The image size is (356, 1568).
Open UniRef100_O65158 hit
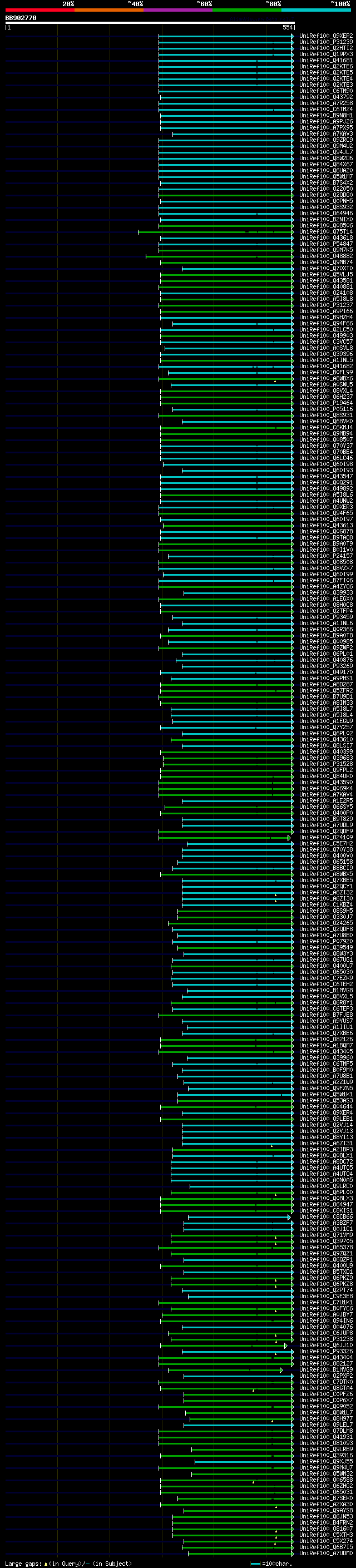click(325, 862)
